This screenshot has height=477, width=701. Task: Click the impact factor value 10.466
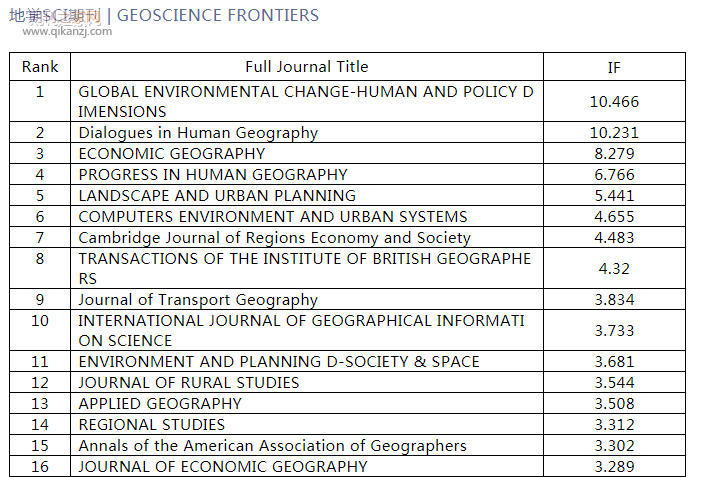pos(614,101)
